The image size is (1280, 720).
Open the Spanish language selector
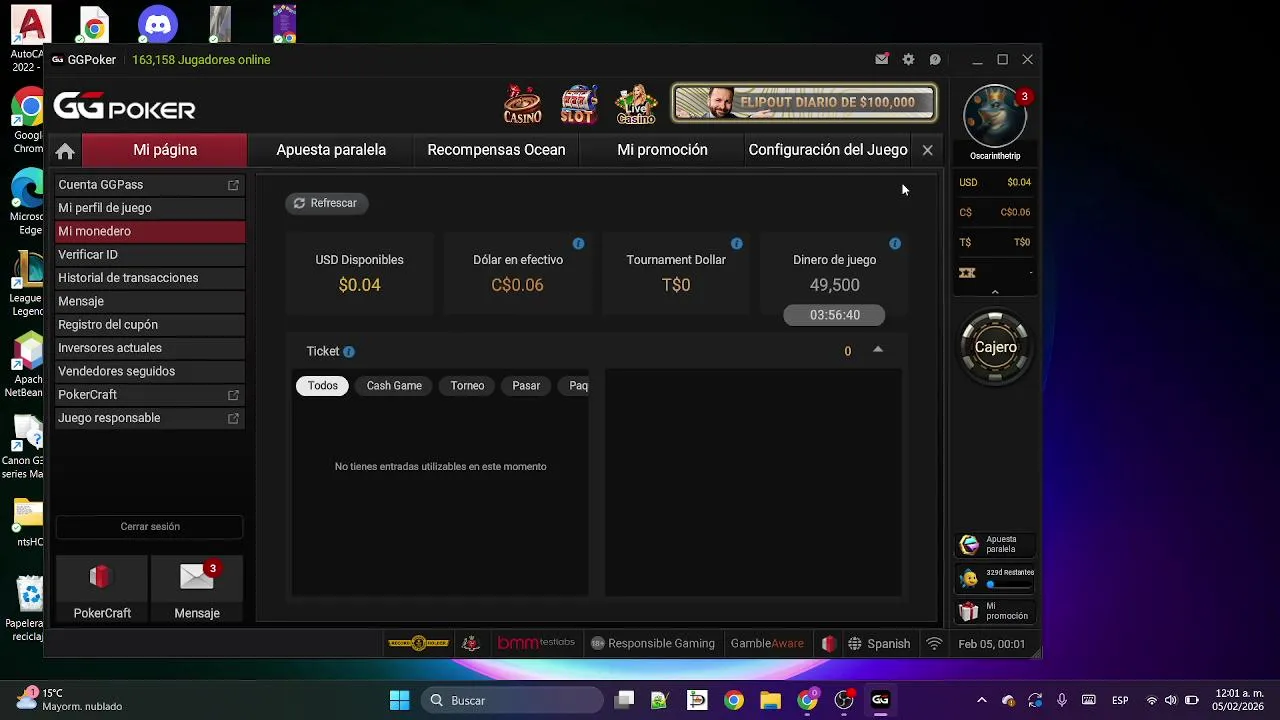pyautogui.click(x=879, y=644)
